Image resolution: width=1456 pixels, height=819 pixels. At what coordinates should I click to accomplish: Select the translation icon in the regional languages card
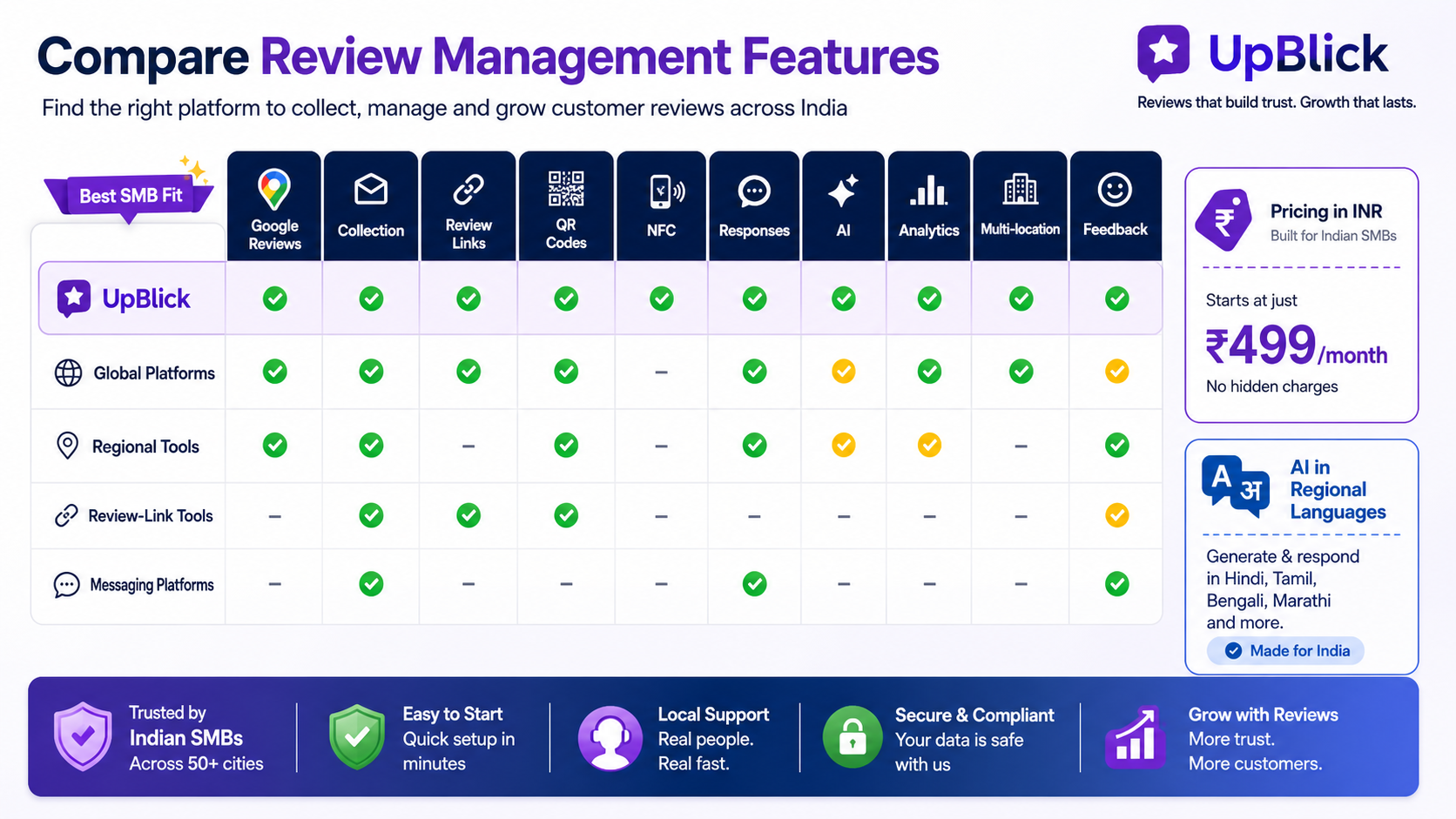(x=1236, y=487)
